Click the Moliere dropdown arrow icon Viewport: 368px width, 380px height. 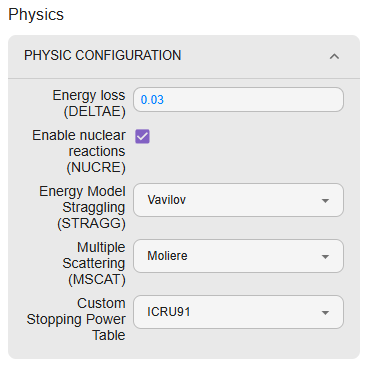coord(325,257)
